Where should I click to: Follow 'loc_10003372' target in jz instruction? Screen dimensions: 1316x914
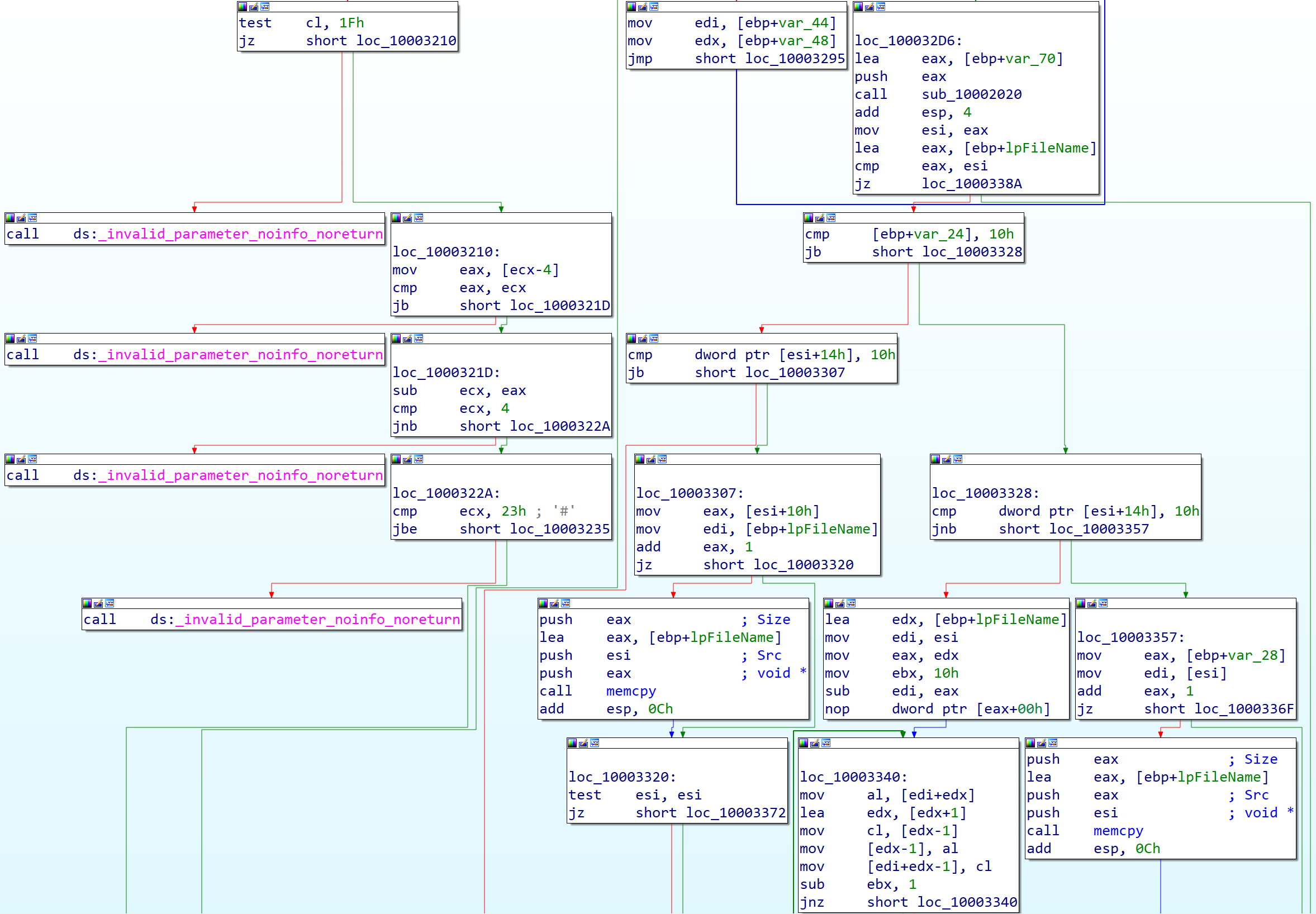736,813
